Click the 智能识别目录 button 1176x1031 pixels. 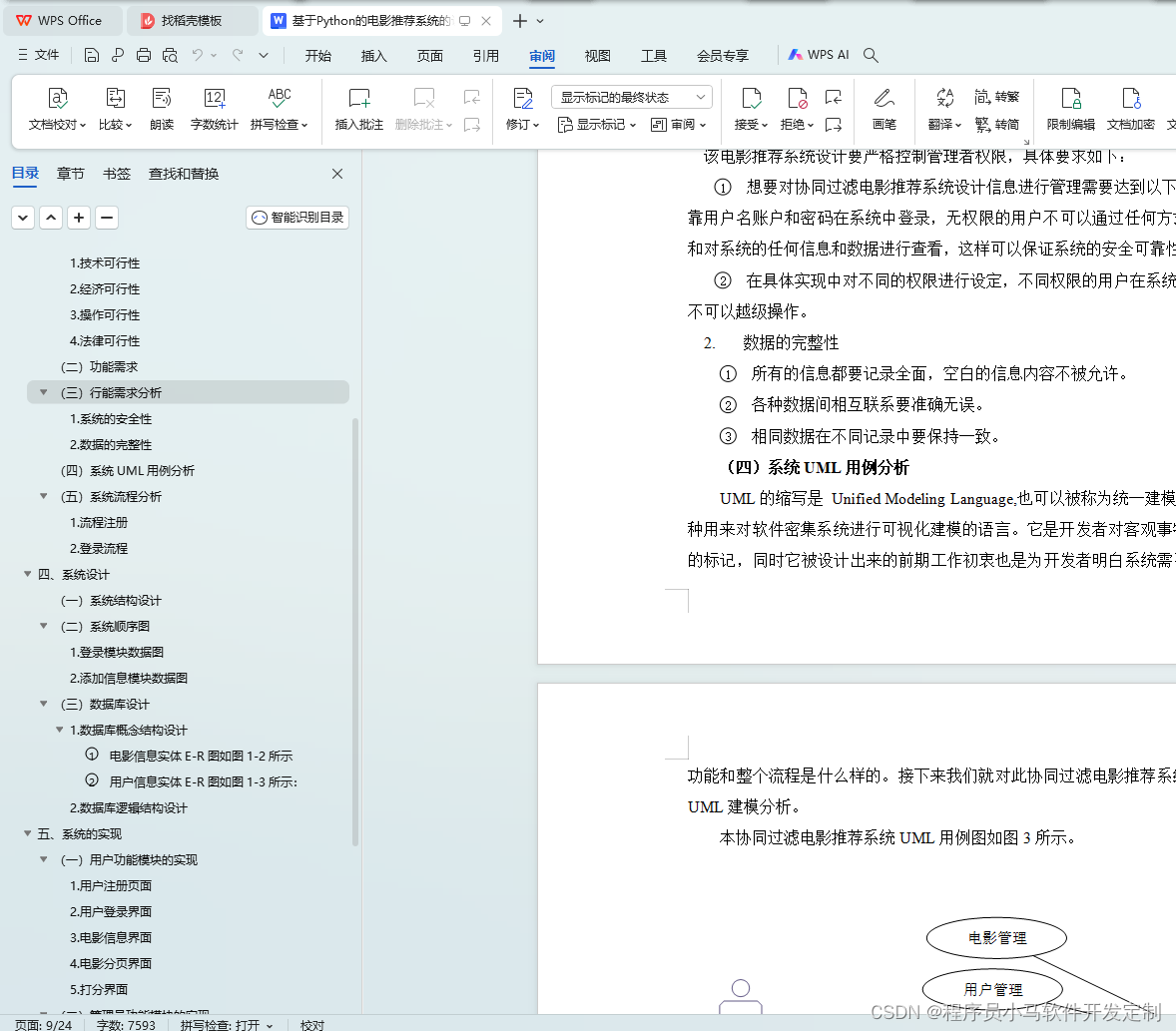(296, 217)
